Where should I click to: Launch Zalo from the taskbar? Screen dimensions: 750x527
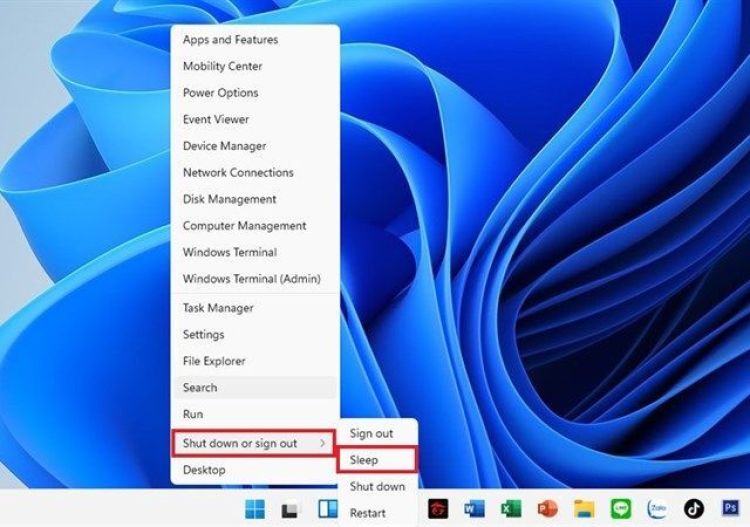click(657, 508)
